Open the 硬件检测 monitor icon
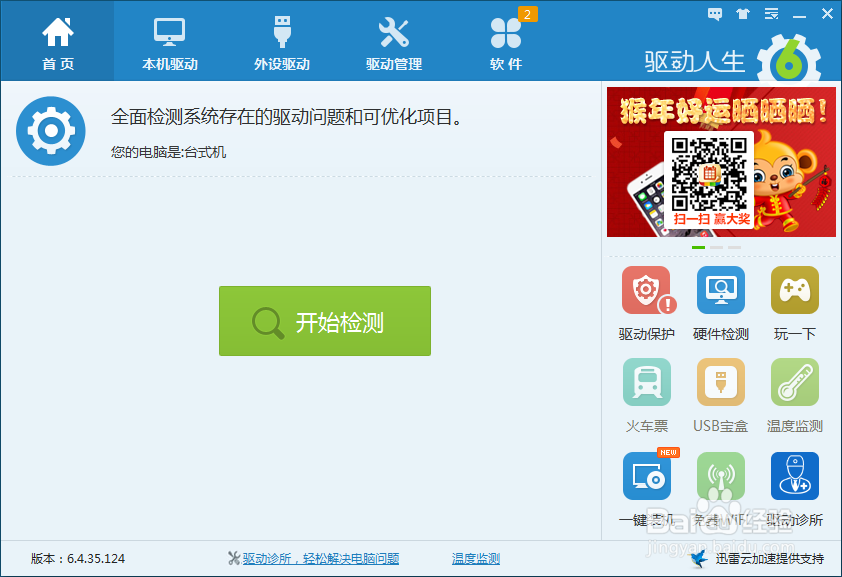The width and height of the screenshot is (842, 577). pyautogui.click(x=721, y=290)
